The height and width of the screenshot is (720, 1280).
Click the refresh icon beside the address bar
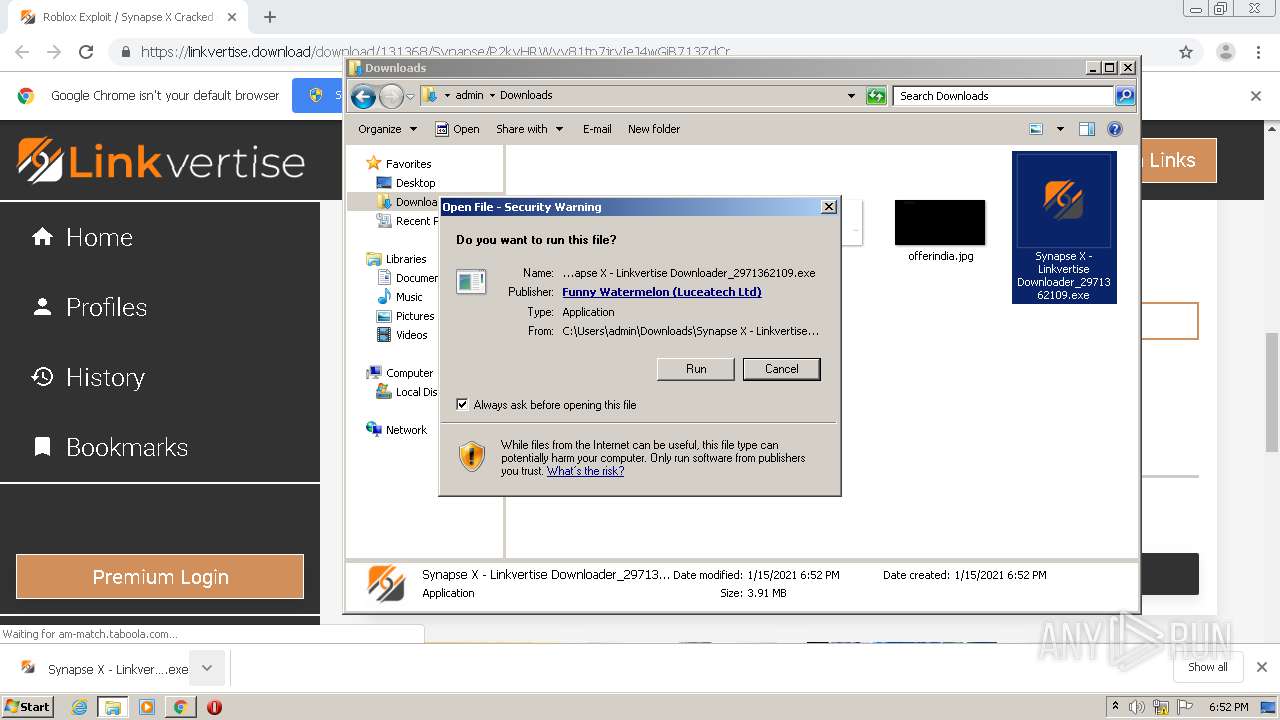[876, 96]
